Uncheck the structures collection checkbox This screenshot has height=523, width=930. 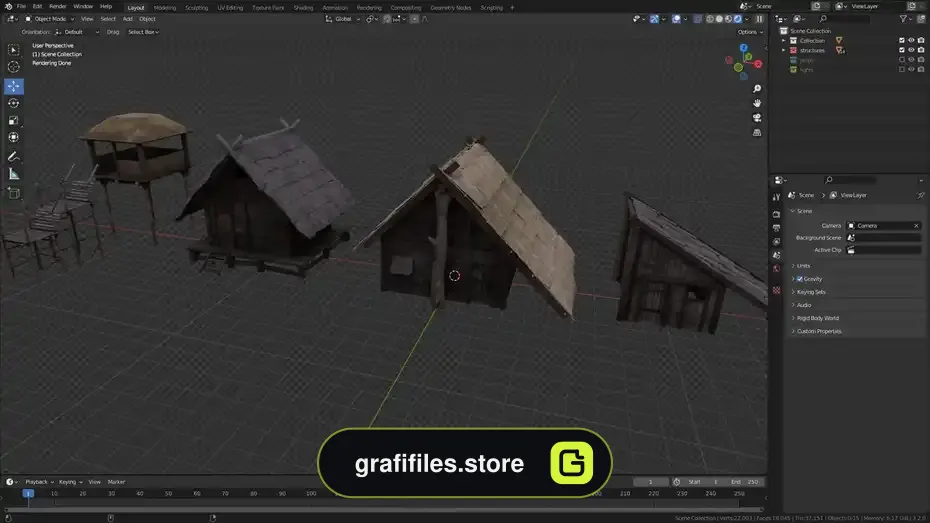902,50
